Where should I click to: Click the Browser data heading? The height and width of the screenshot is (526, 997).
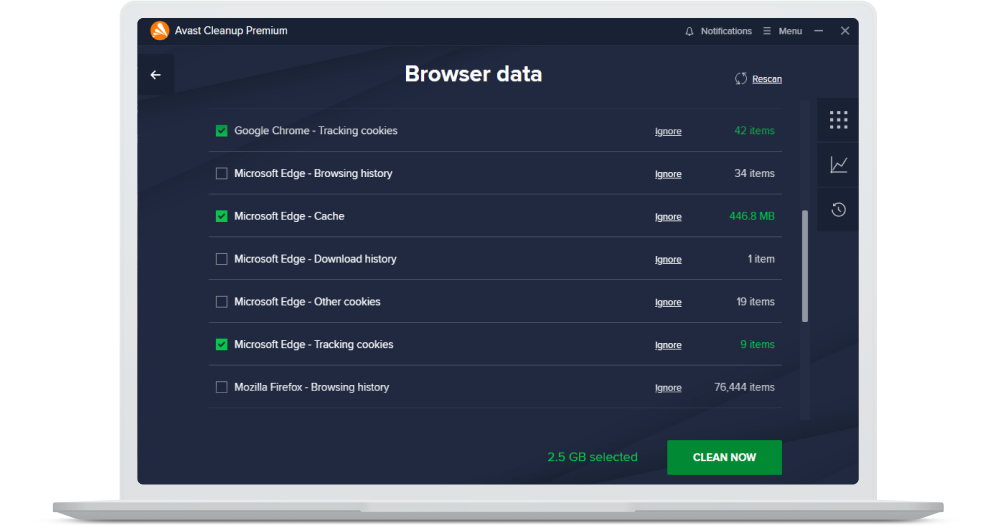(x=473, y=74)
